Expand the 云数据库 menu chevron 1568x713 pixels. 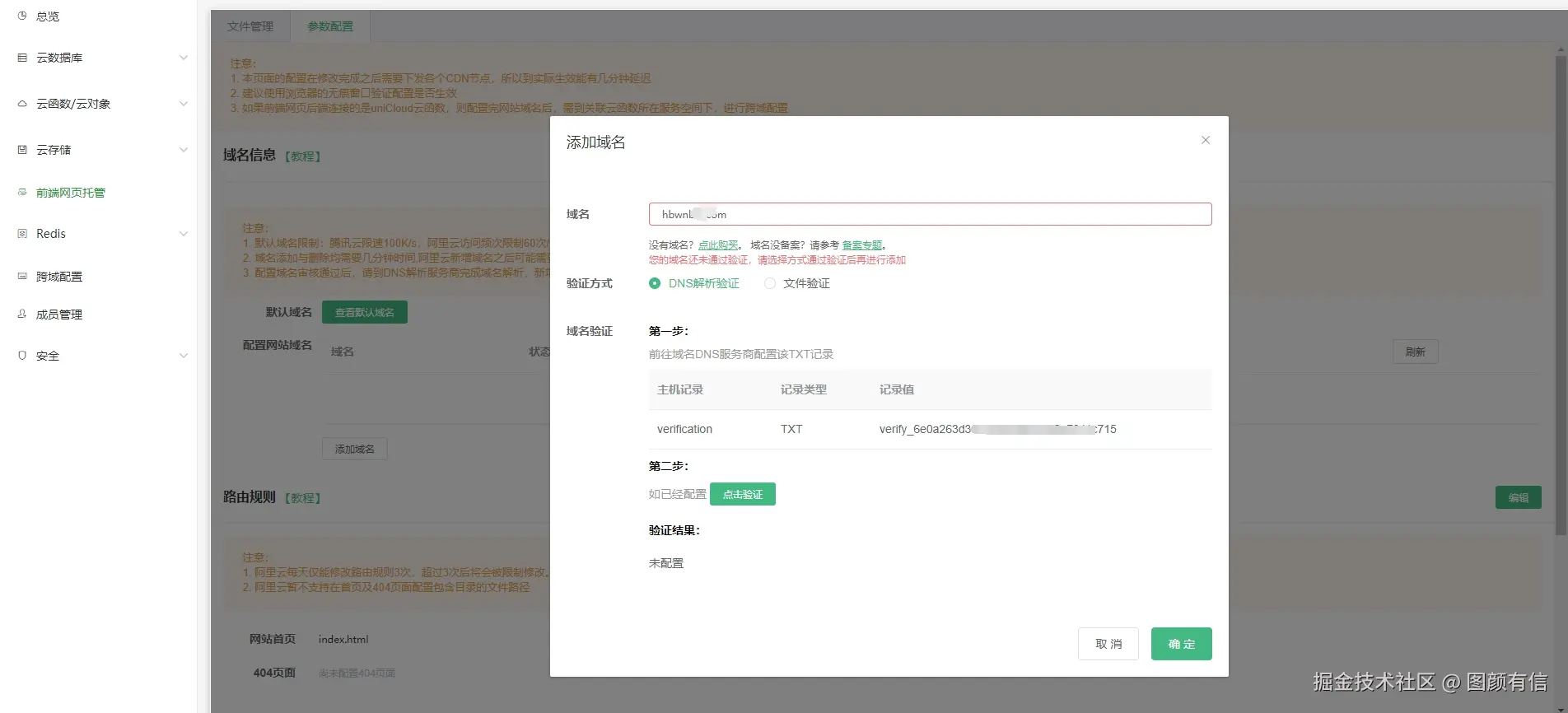coord(184,58)
